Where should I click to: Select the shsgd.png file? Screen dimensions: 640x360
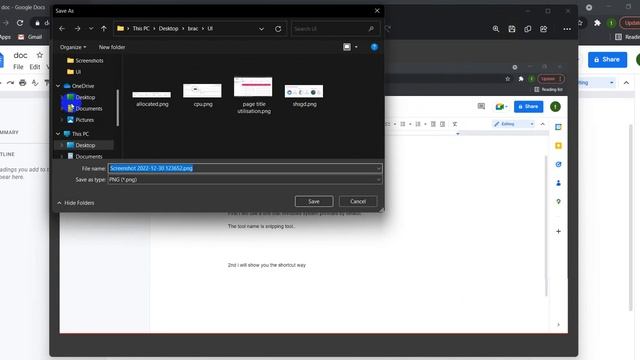[304, 96]
